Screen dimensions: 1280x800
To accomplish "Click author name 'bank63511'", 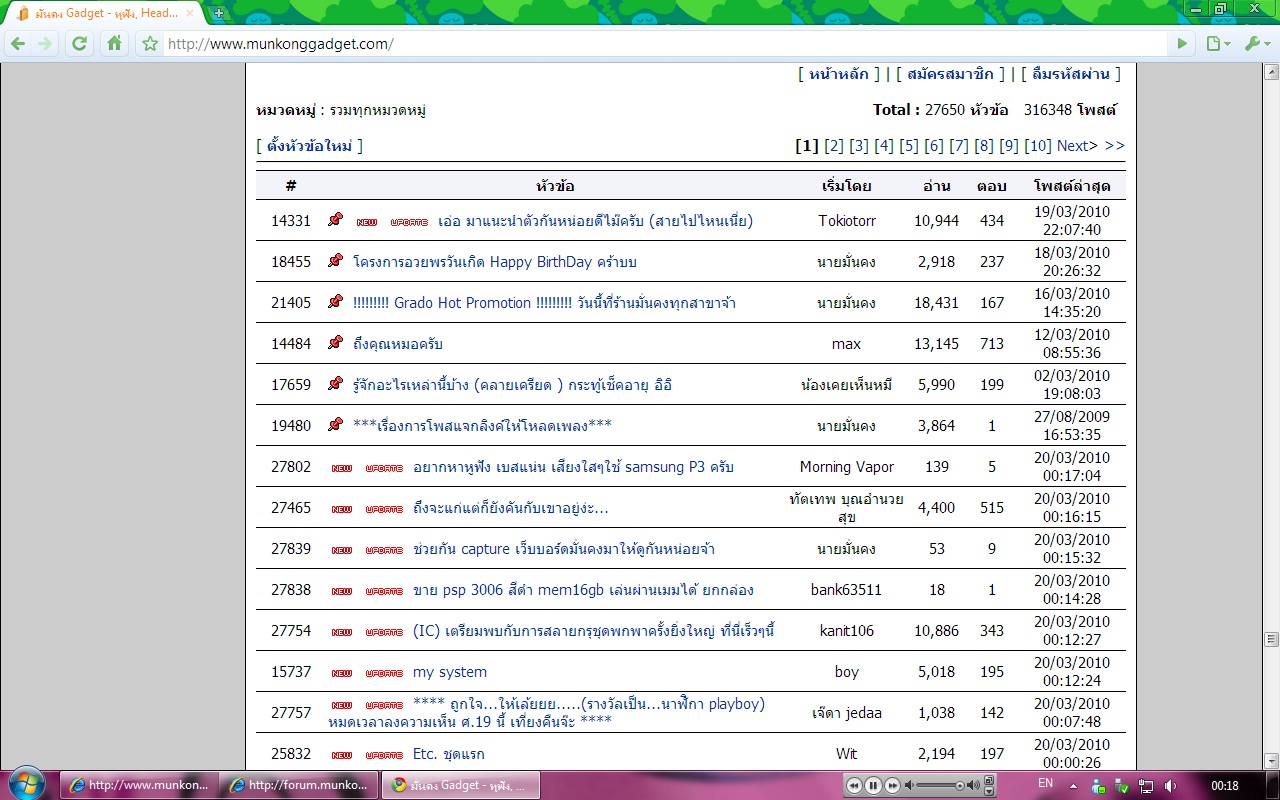I will [x=847, y=590].
